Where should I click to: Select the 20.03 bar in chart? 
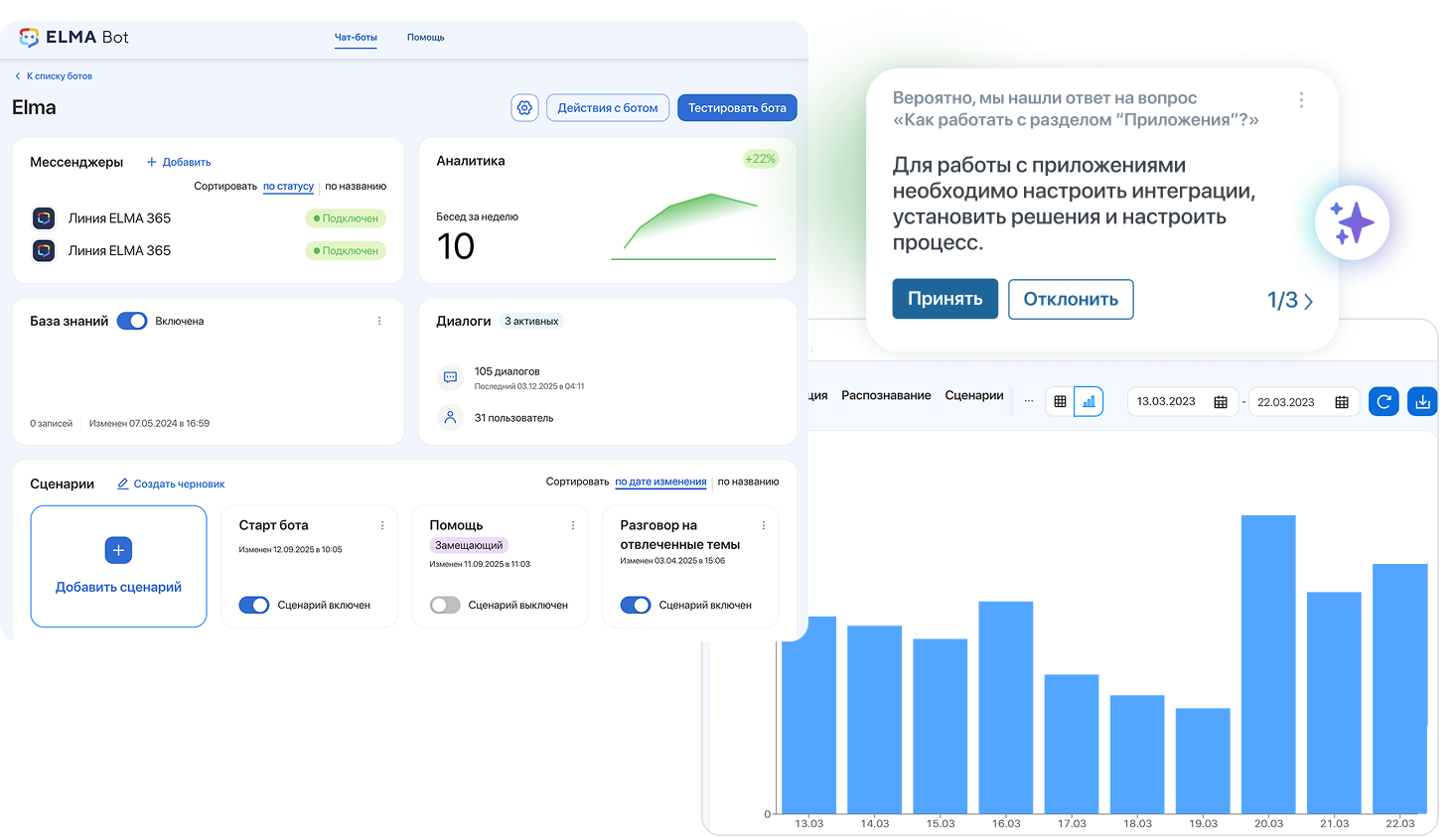1268,664
